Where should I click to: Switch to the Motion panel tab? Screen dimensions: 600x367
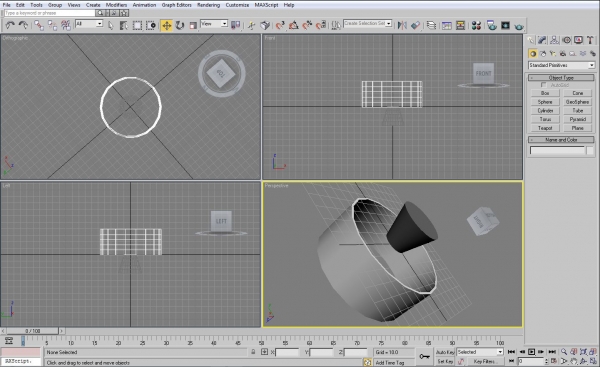pos(567,40)
